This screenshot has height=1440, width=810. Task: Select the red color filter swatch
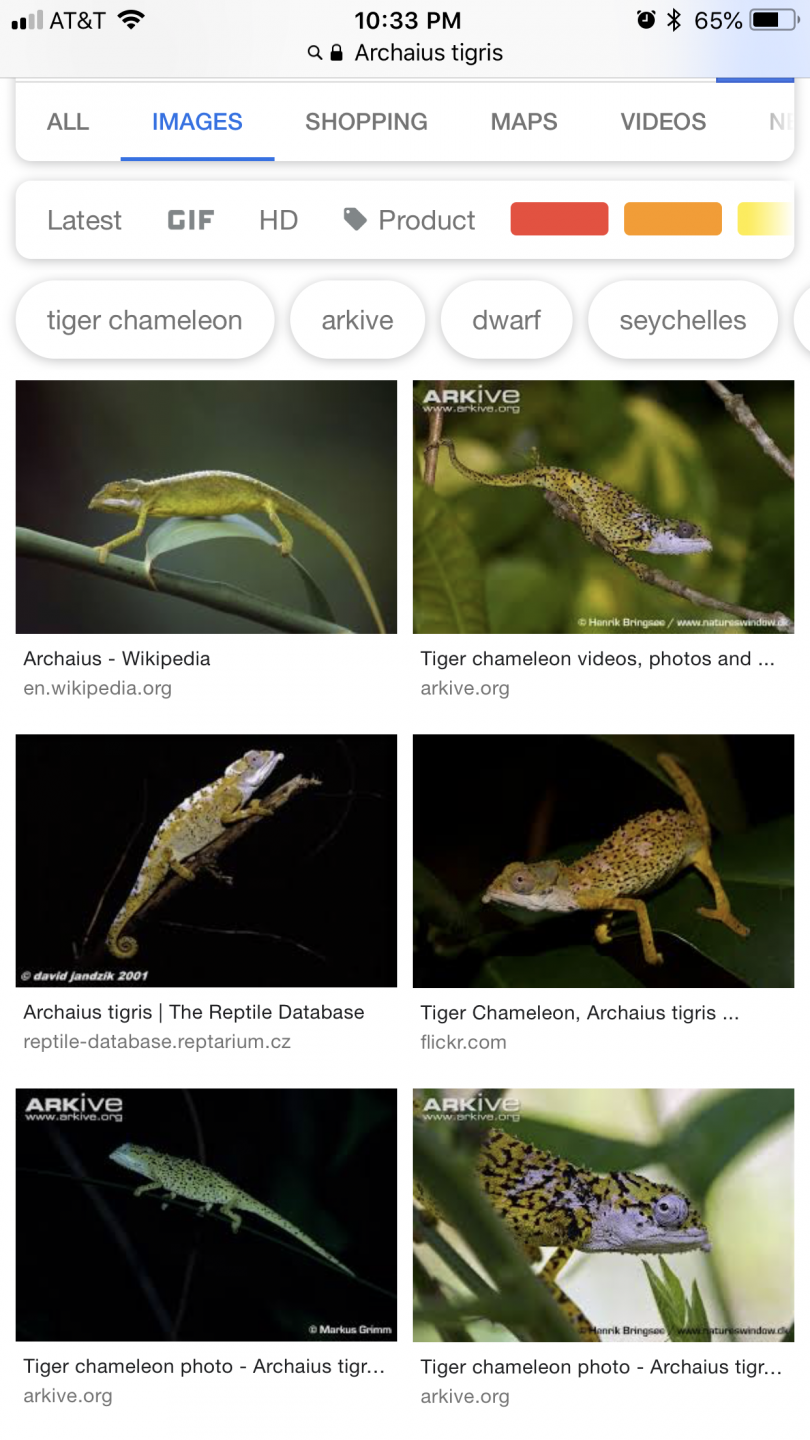[559, 219]
